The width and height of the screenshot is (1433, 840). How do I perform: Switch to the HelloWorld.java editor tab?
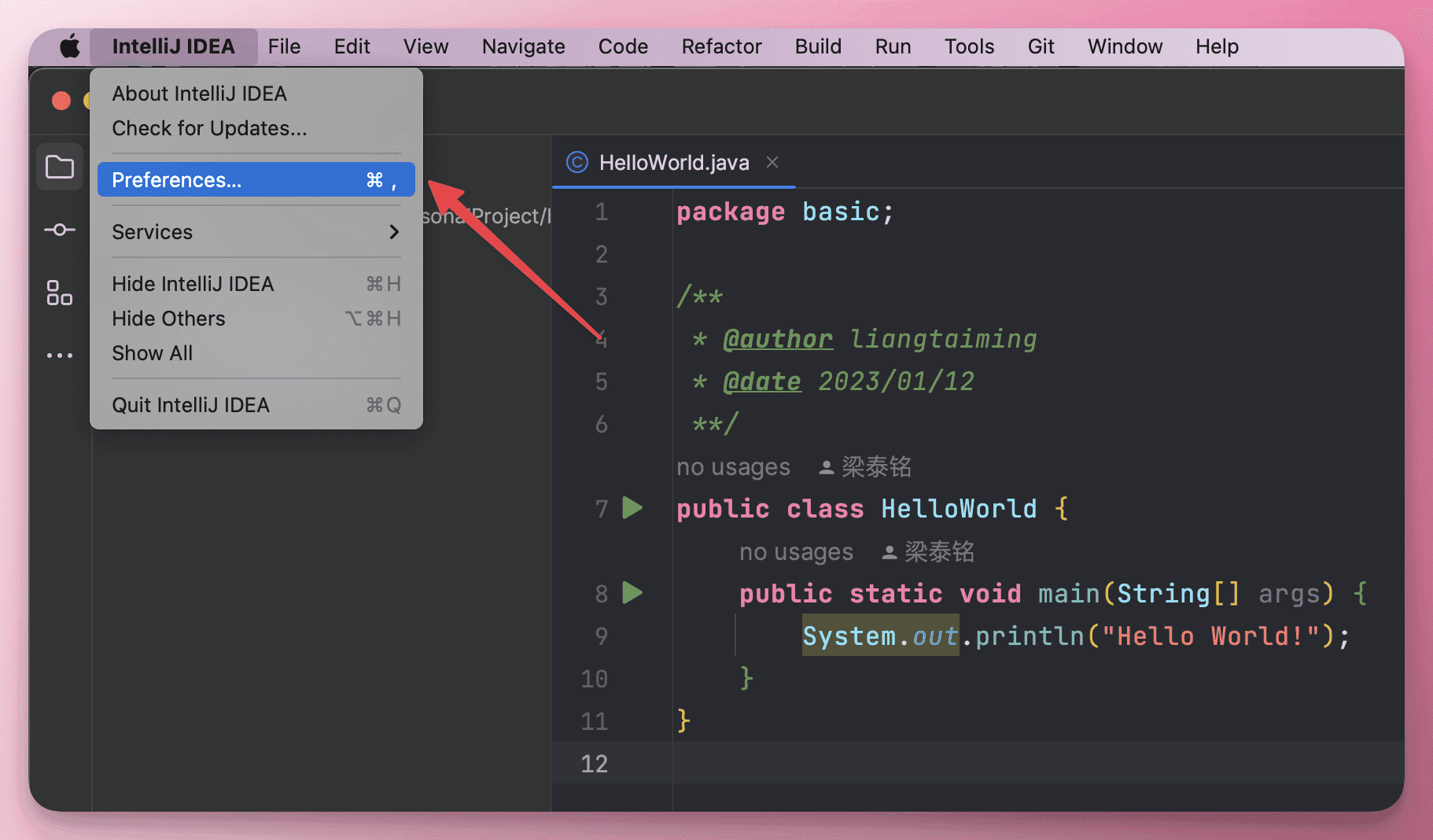click(x=673, y=163)
